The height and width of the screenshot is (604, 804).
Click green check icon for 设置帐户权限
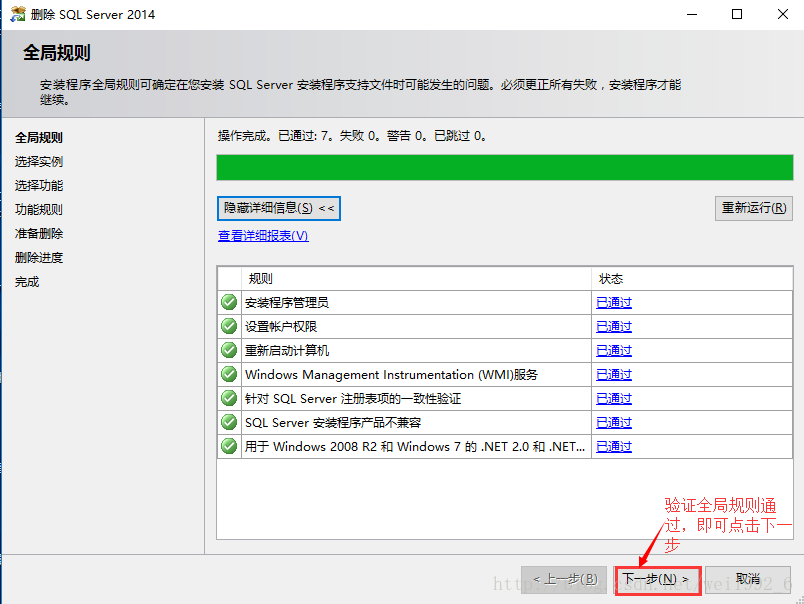pyautogui.click(x=229, y=326)
